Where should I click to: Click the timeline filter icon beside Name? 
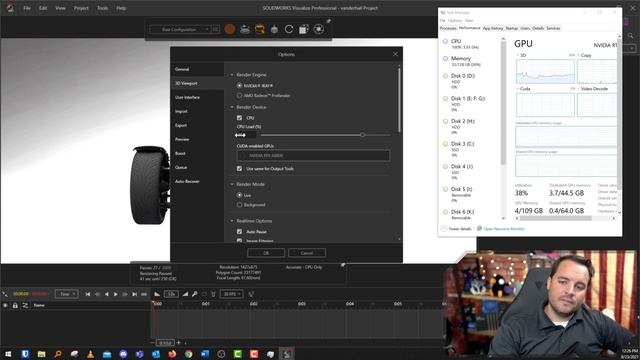coord(25,305)
